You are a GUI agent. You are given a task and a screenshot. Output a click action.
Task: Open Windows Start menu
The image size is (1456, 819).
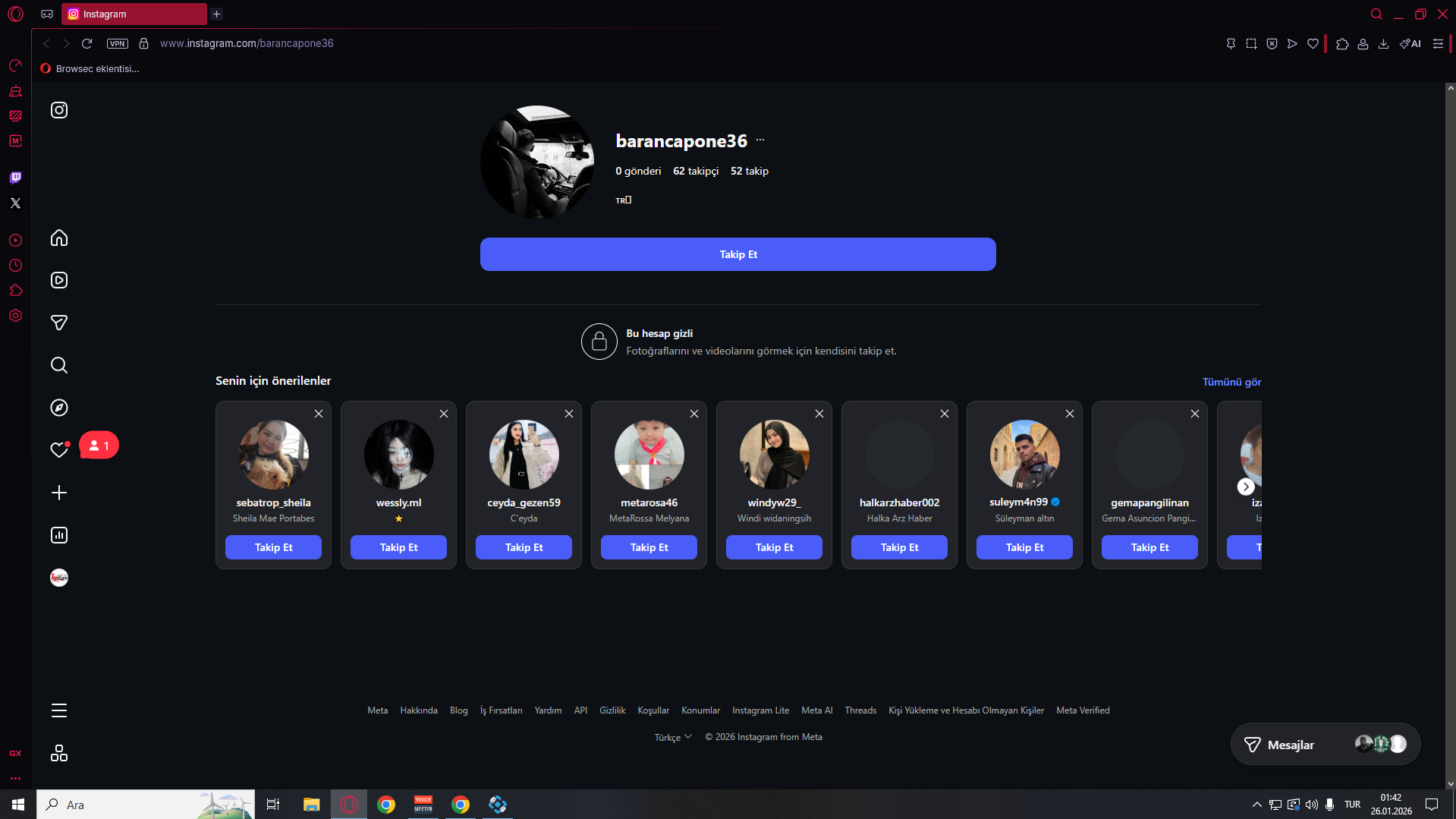coord(18,805)
